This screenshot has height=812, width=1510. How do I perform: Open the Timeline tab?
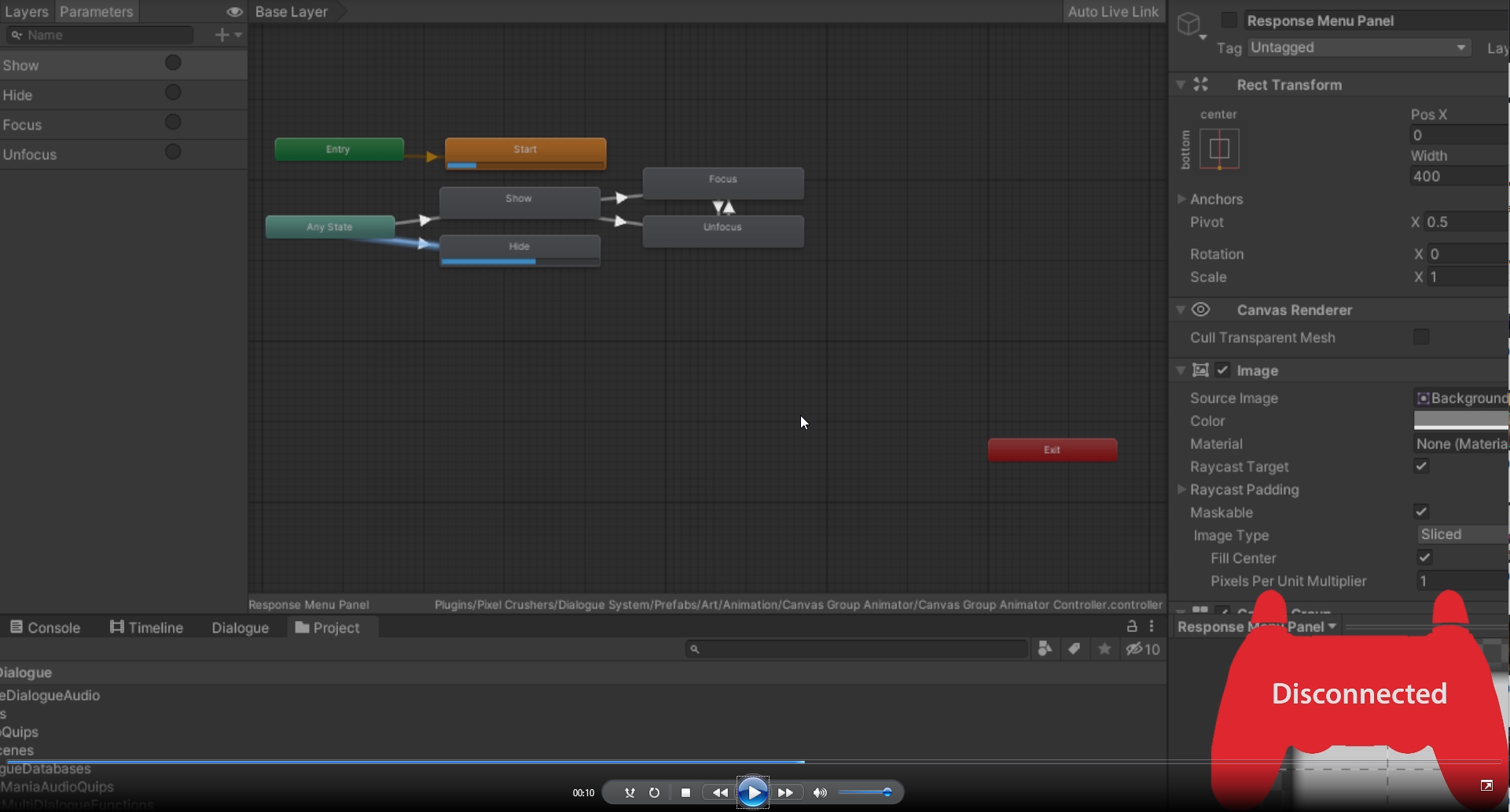point(146,627)
